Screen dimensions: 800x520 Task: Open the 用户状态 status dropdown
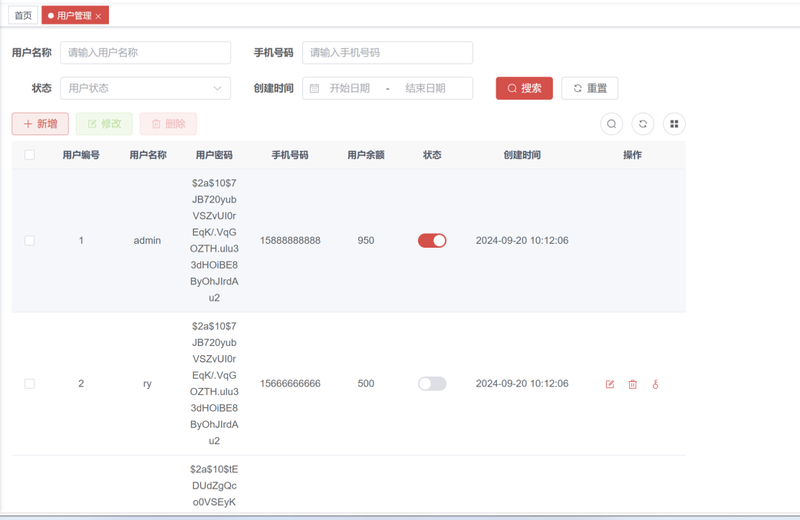(x=145, y=88)
